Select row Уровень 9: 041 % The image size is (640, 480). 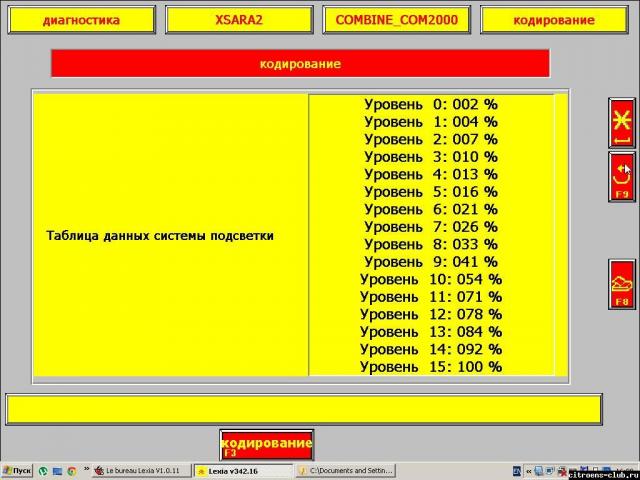tap(431, 262)
